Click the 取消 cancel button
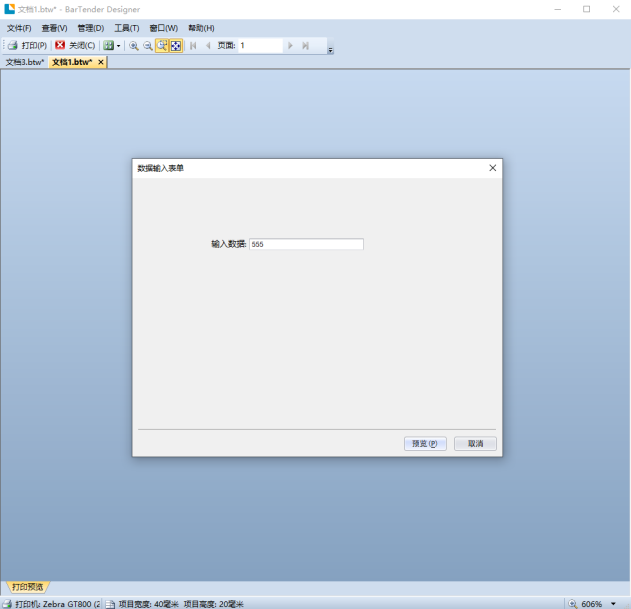The image size is (631, 609). (475, 444)
